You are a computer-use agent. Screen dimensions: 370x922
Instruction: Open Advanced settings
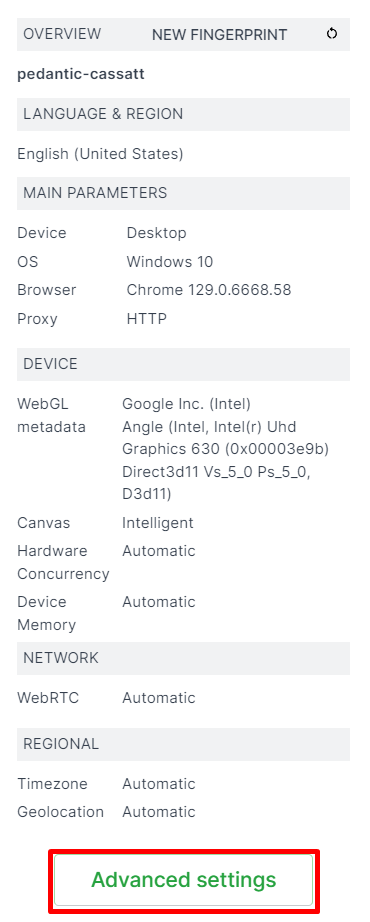[x=184, y=880]
